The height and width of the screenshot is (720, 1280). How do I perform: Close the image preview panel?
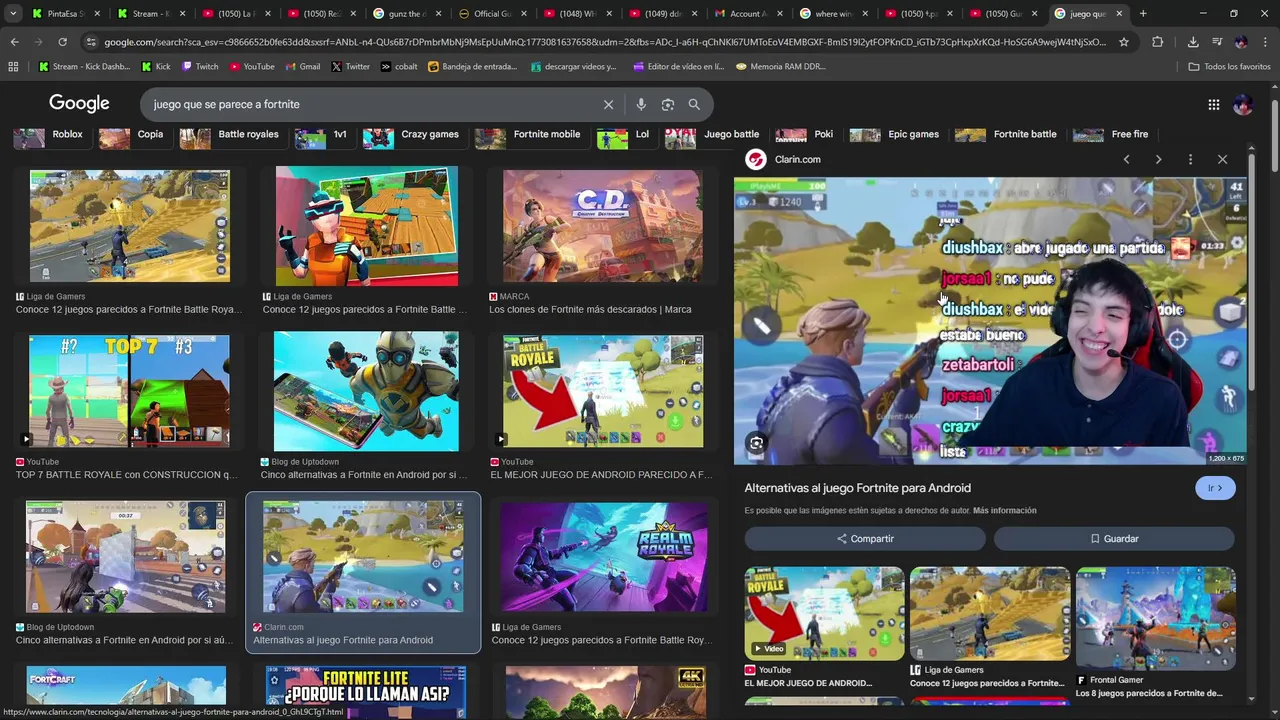coord(1222,159)
